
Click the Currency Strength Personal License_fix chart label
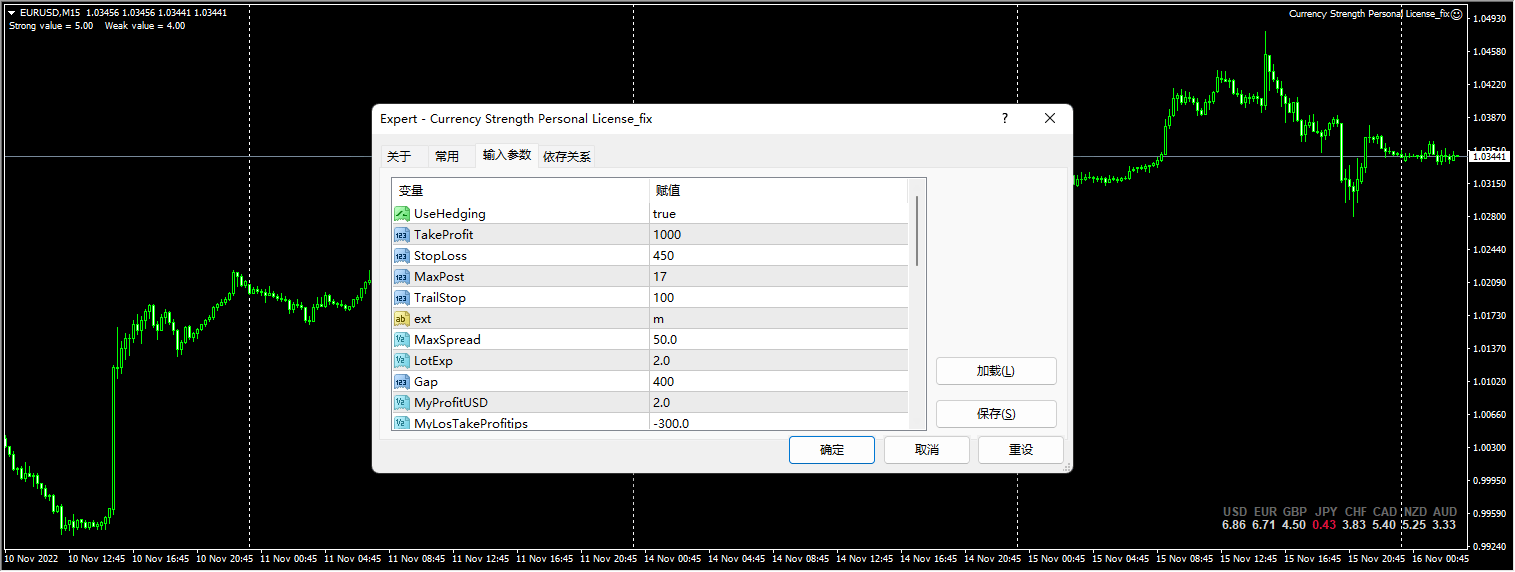[x=1369, y=14]
